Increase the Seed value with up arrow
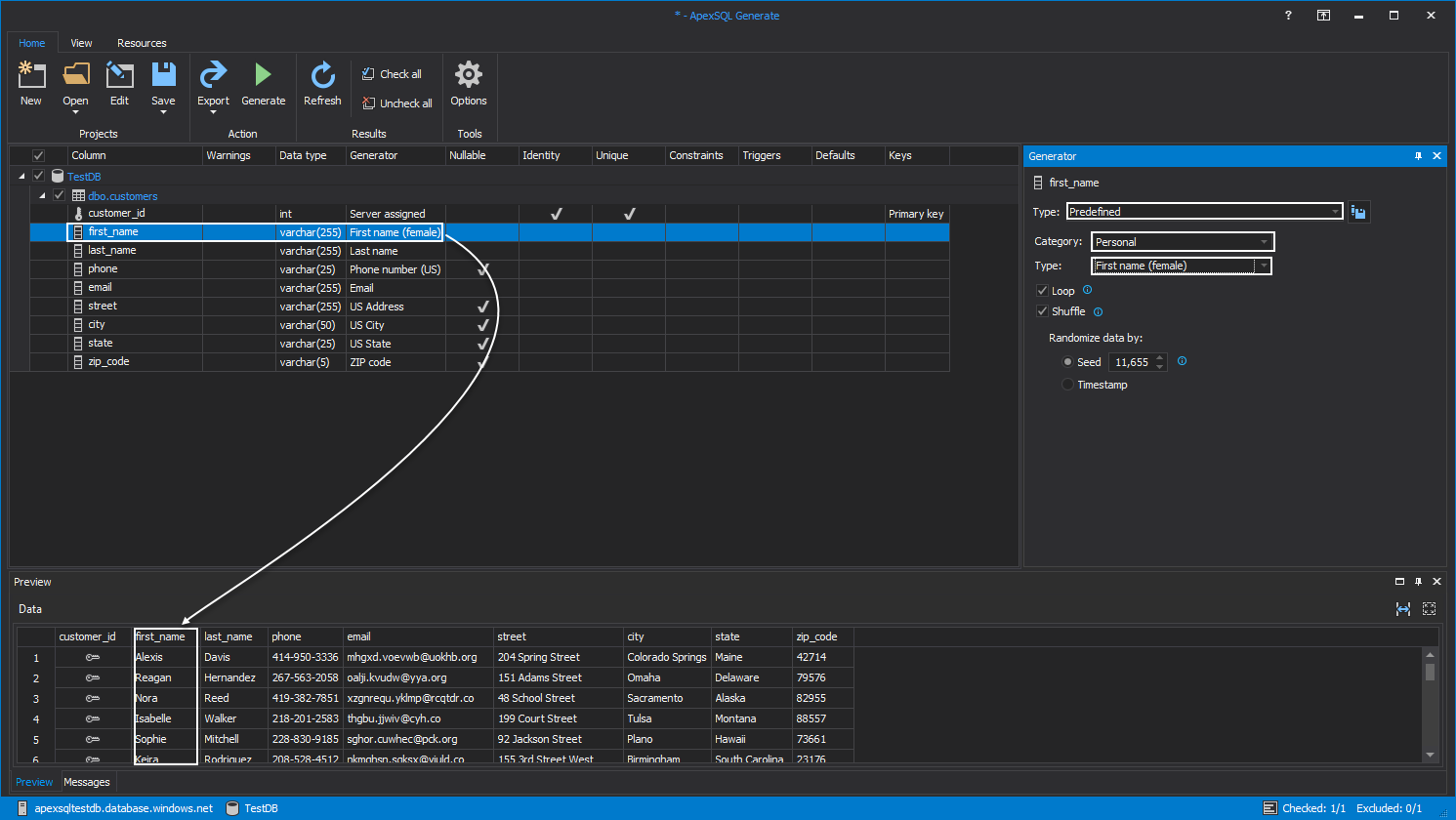Viewport: 1456px width, 820px height. 1160,357
